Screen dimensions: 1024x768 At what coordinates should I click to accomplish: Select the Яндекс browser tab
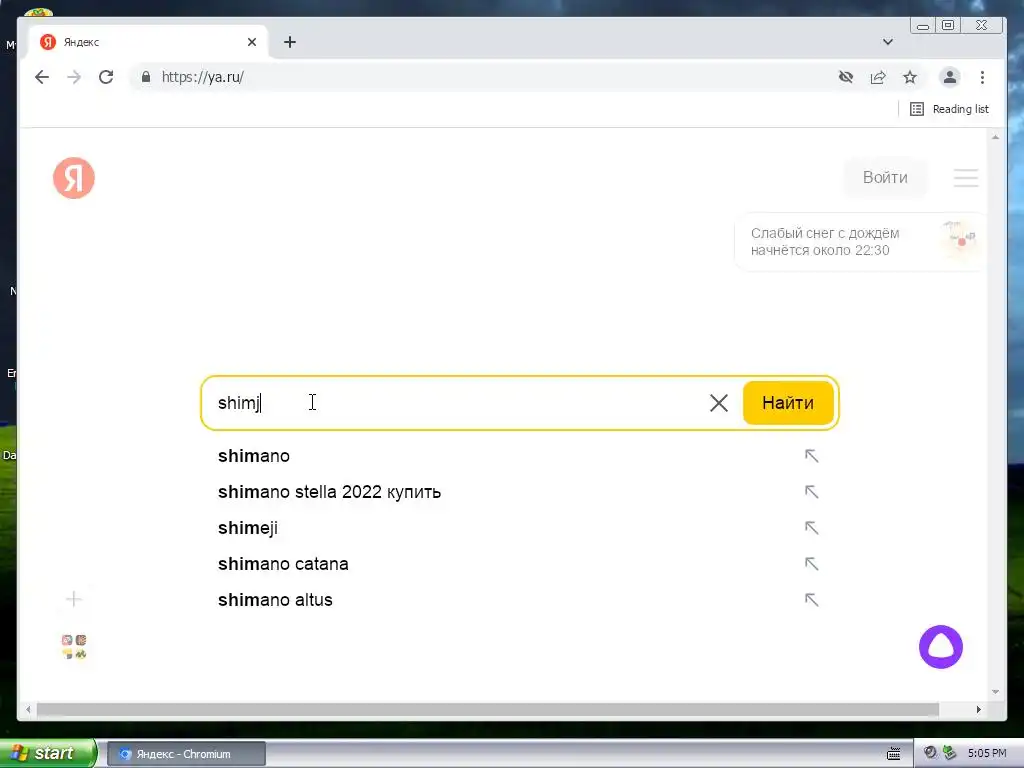click(x=147, y=42)
